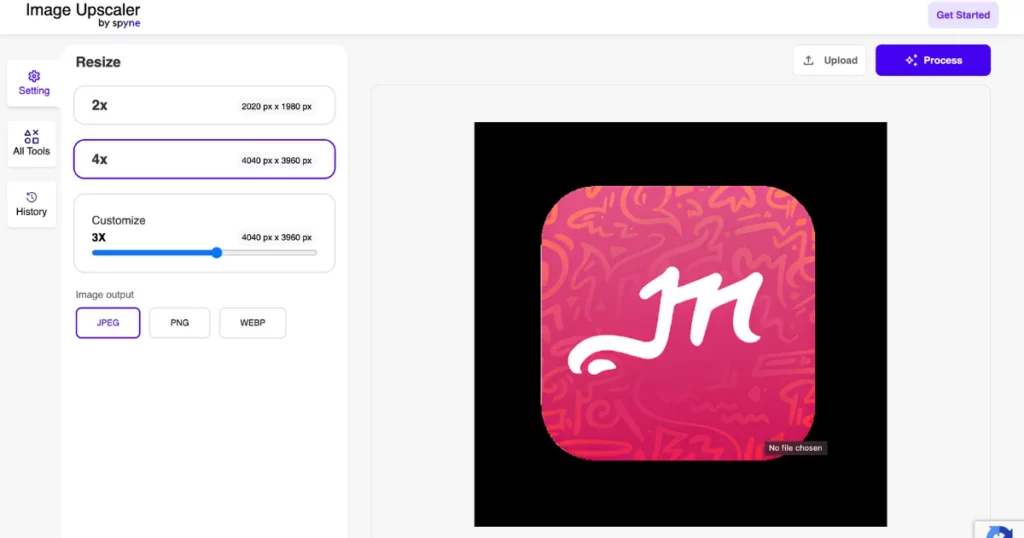Click the reCAPTCHA badge

point(999,530)
